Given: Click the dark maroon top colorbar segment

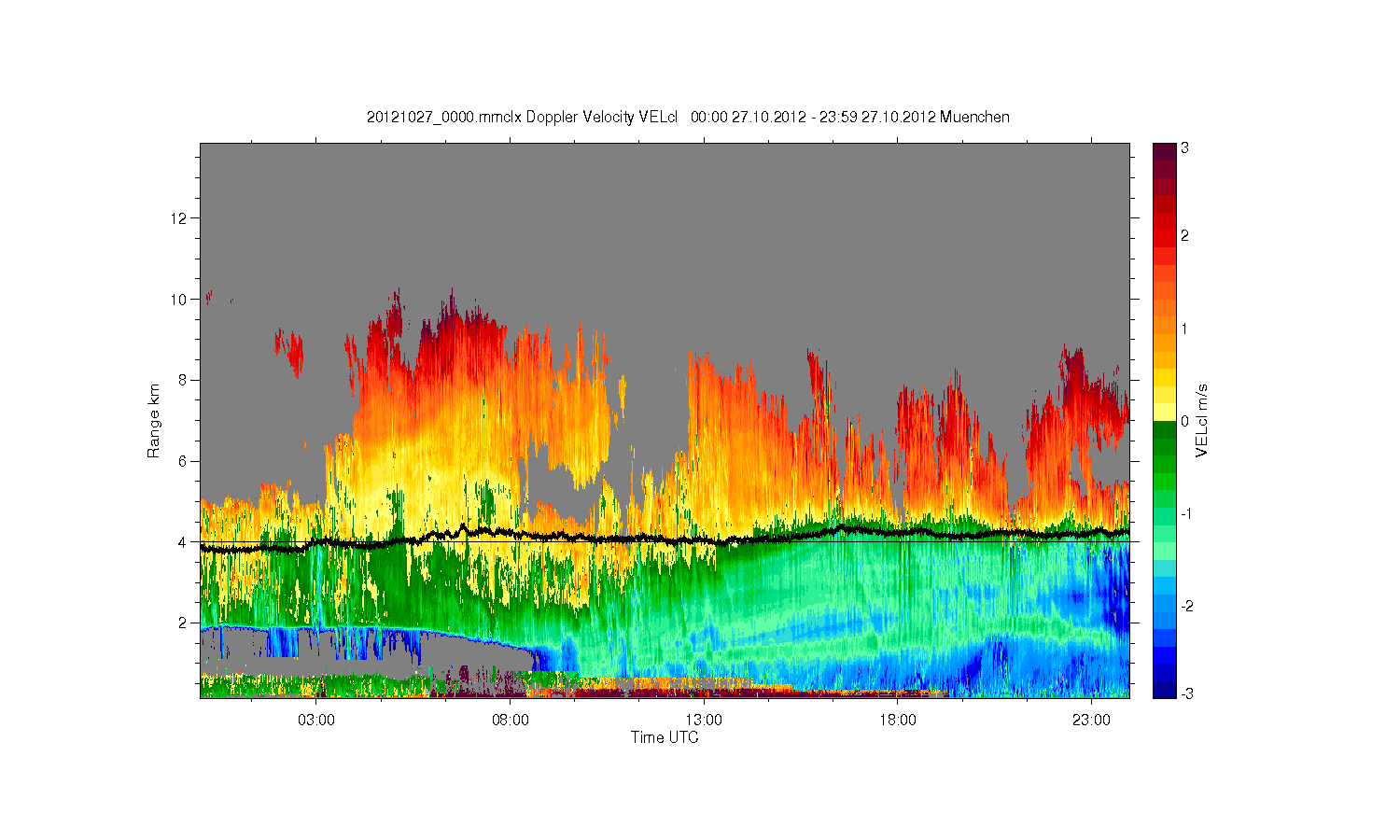Looking at the screenshot, I should [1164, 151].
